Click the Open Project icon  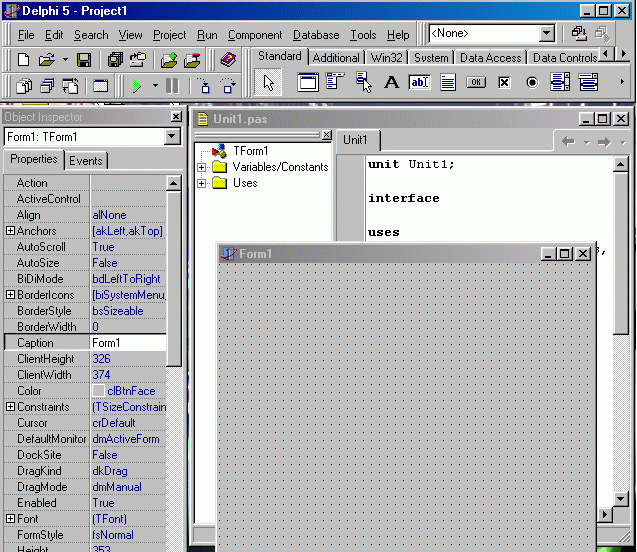(138, 60)
